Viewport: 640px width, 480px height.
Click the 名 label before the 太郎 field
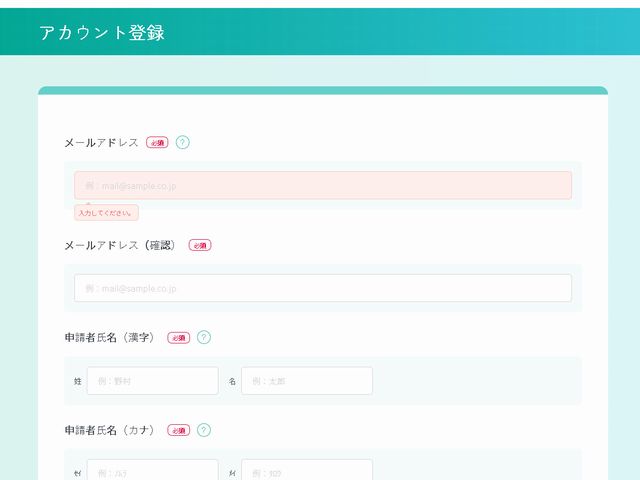tap(232, 382)
